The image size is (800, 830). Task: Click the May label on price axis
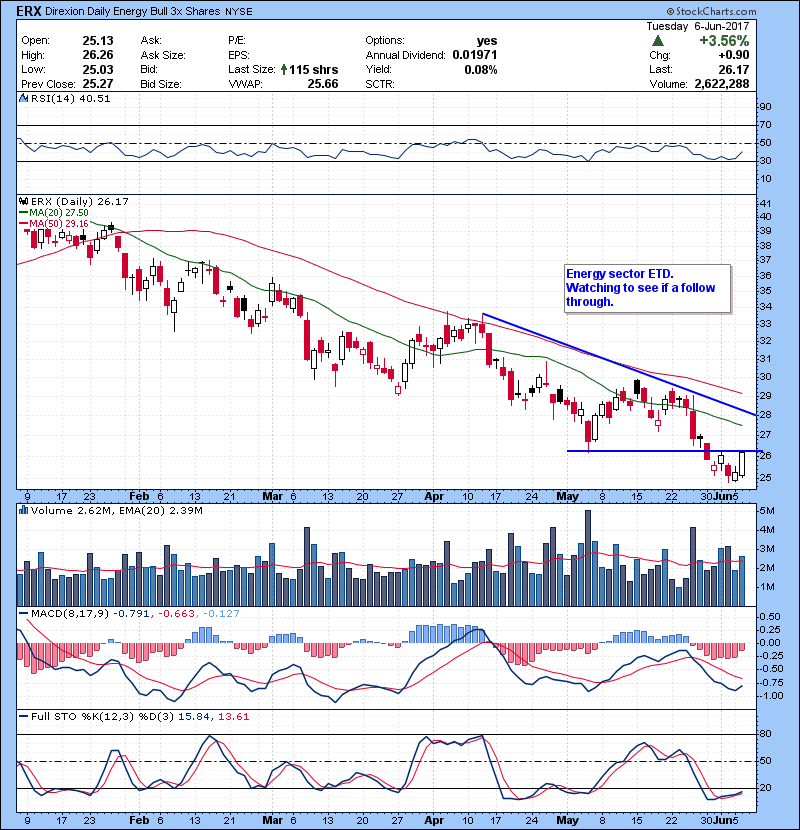(567, 496)
